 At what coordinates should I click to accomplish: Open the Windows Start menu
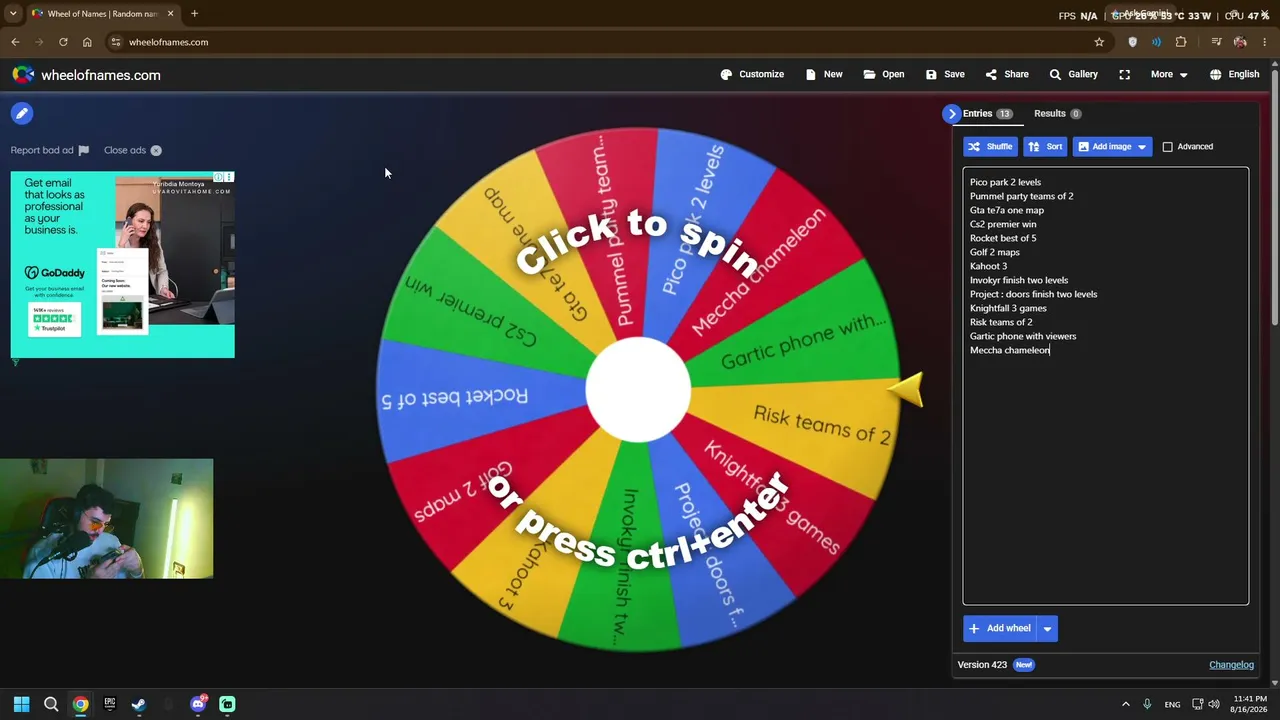tap(21, 704)
